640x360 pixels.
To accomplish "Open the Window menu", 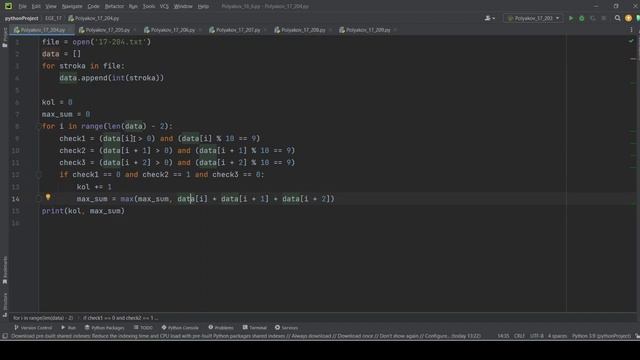I will click(183, 7).
